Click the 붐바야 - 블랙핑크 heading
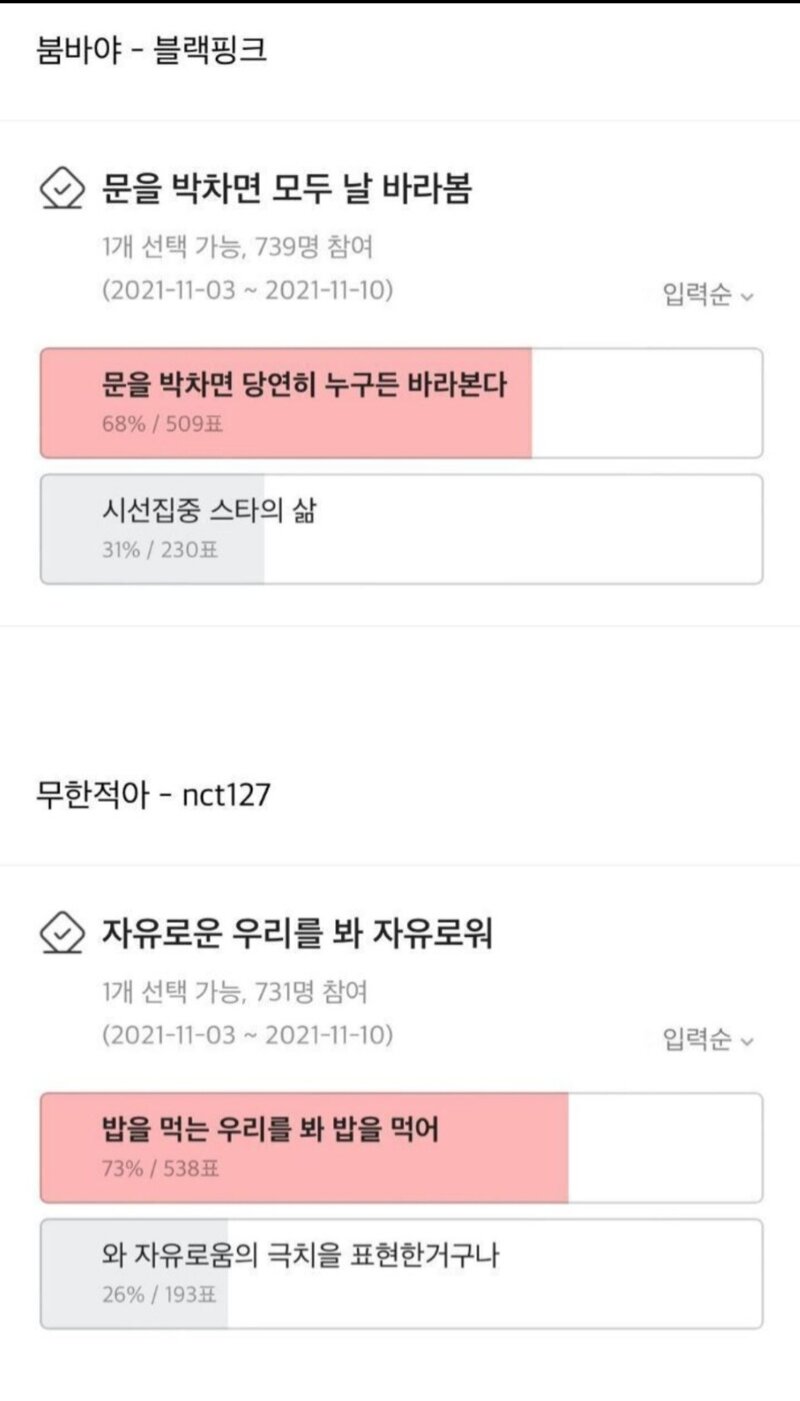Screen dimensions: 800x1401 [151, 50]
